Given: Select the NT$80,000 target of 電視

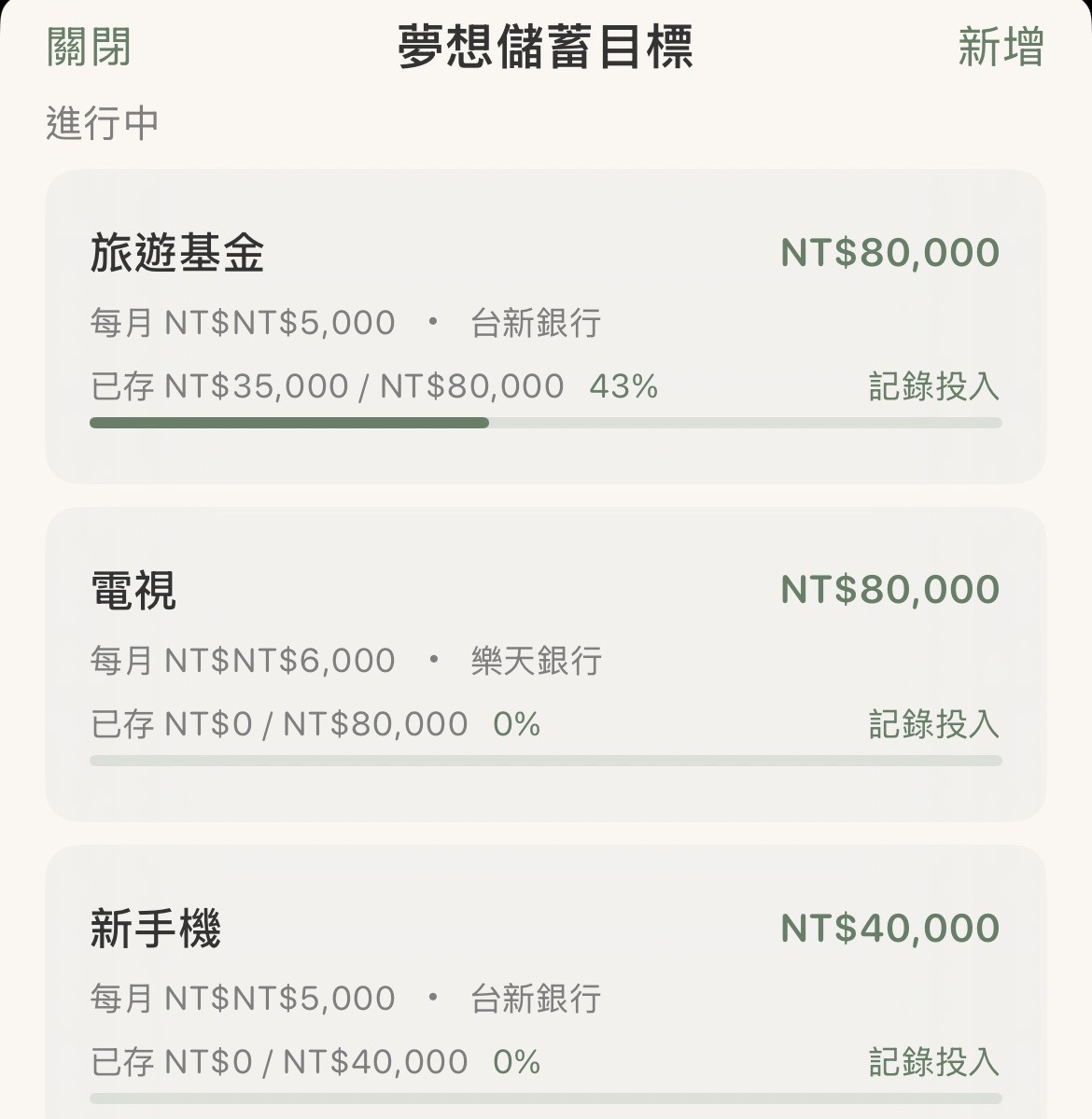Looking at the screenshot, I should point(889,590).
